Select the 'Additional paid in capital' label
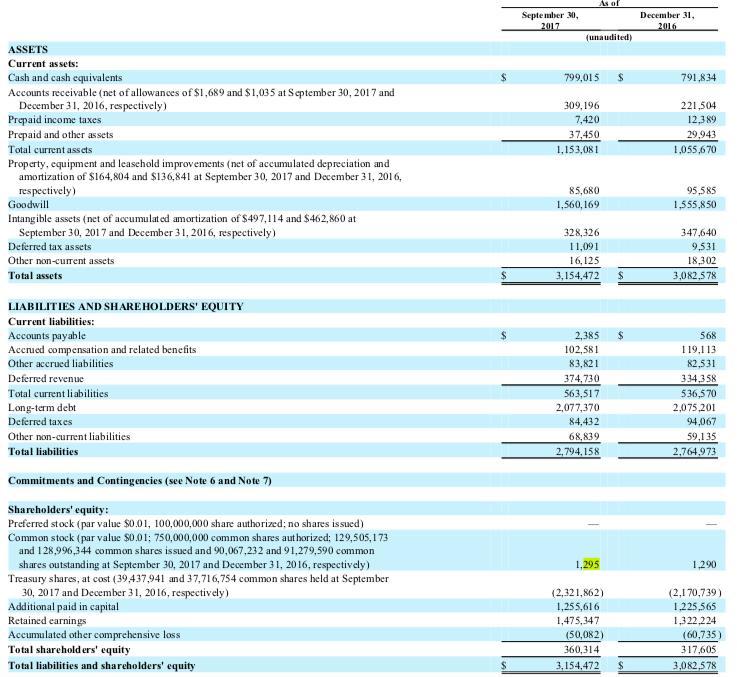The height and width of the screenshot is (677, 737). (63, 606)
